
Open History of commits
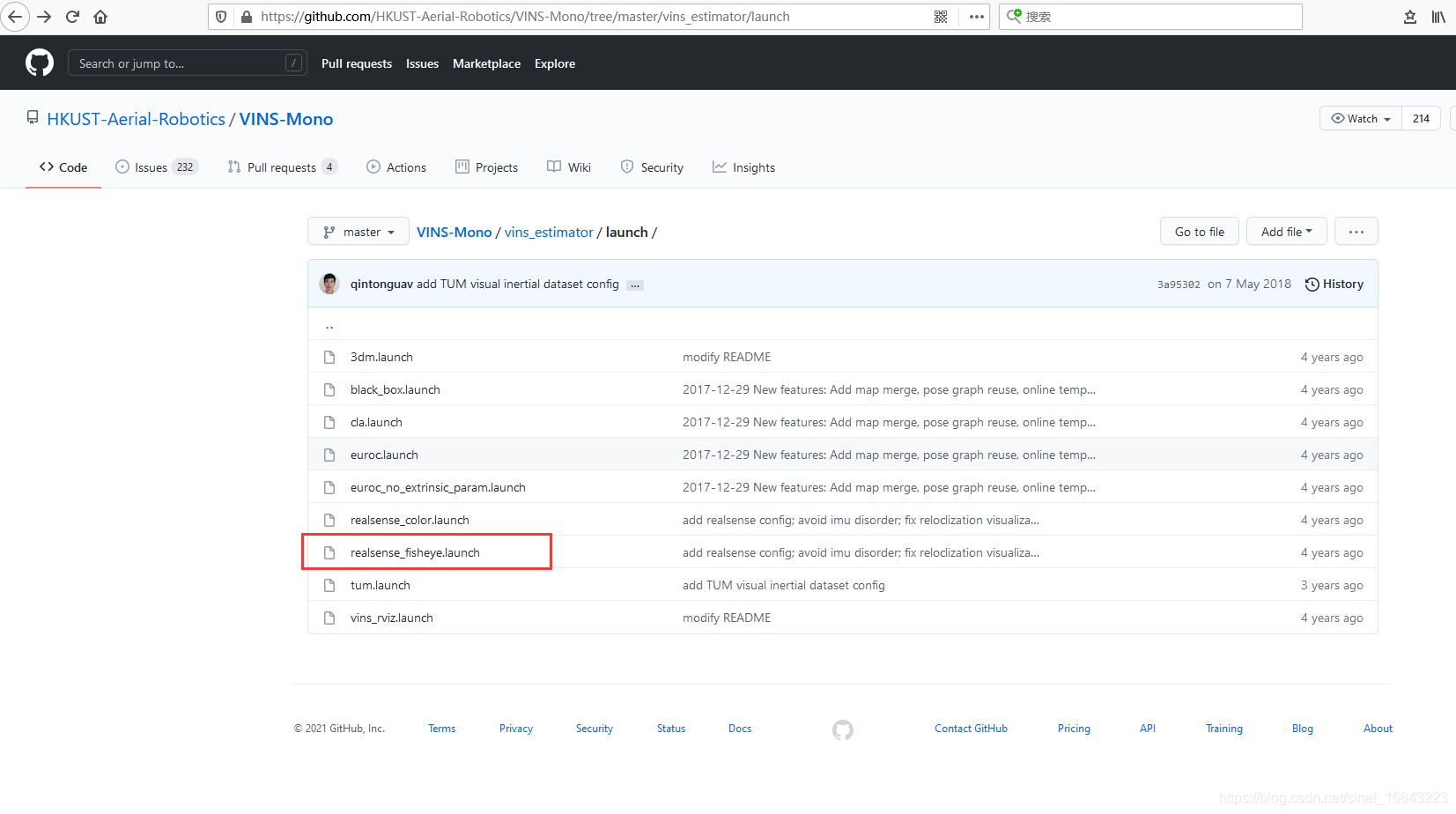1334,284
